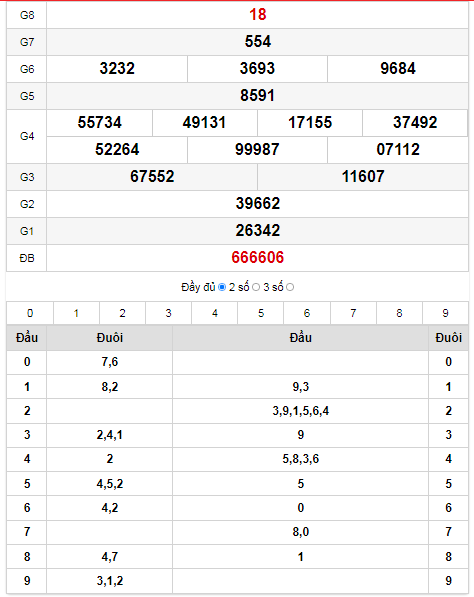Click the special prize number 666606
This screenshot has width=474, height=597.
tap(258, 258)
